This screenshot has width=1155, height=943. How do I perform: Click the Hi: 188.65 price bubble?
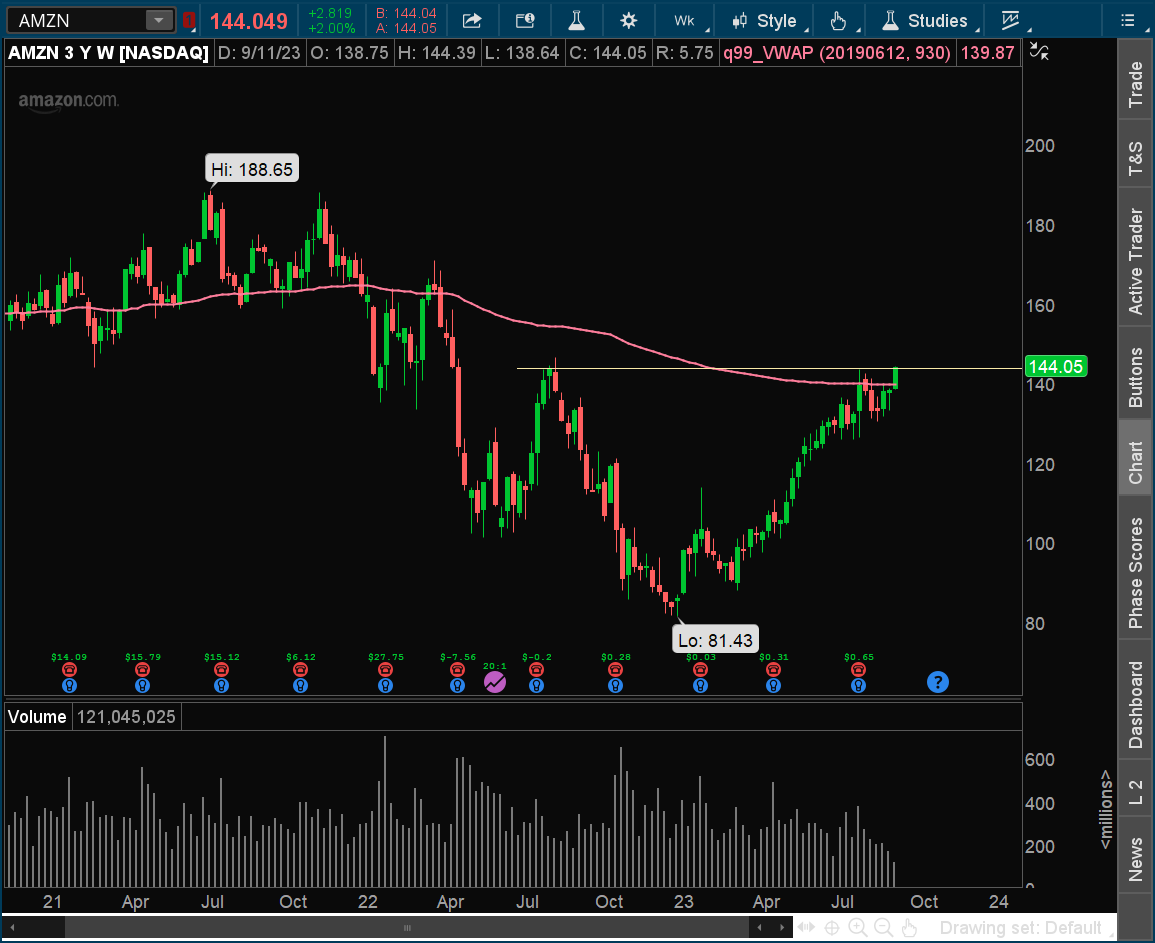point(252,169)
